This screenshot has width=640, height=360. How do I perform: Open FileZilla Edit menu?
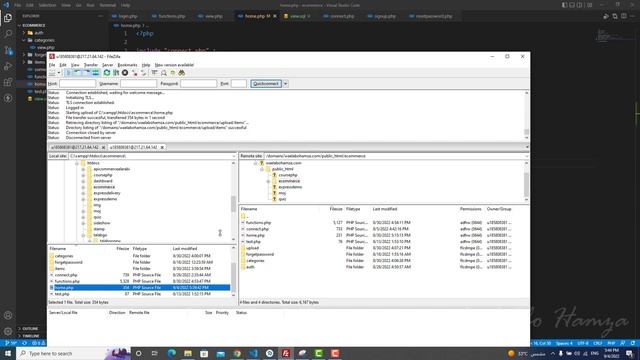pyautogui.click(x=63, y=65)
